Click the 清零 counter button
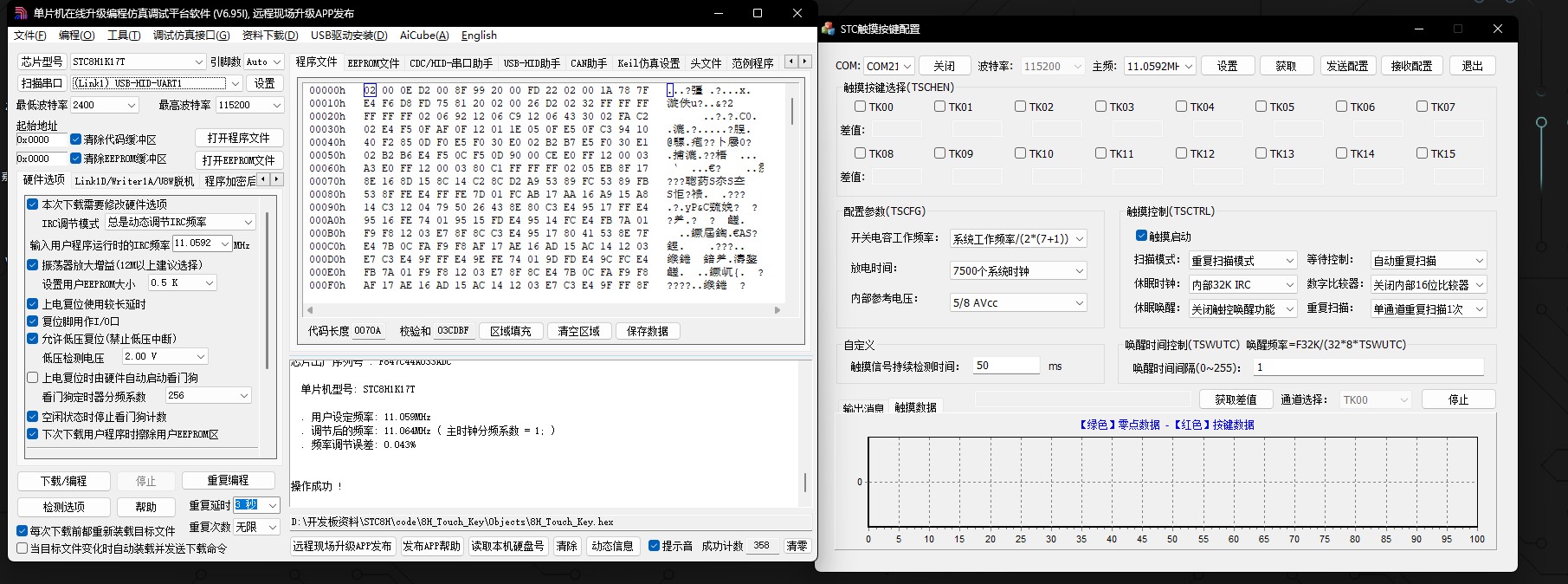The width and height of the screenshot is (1568, 584). (797, 546)
